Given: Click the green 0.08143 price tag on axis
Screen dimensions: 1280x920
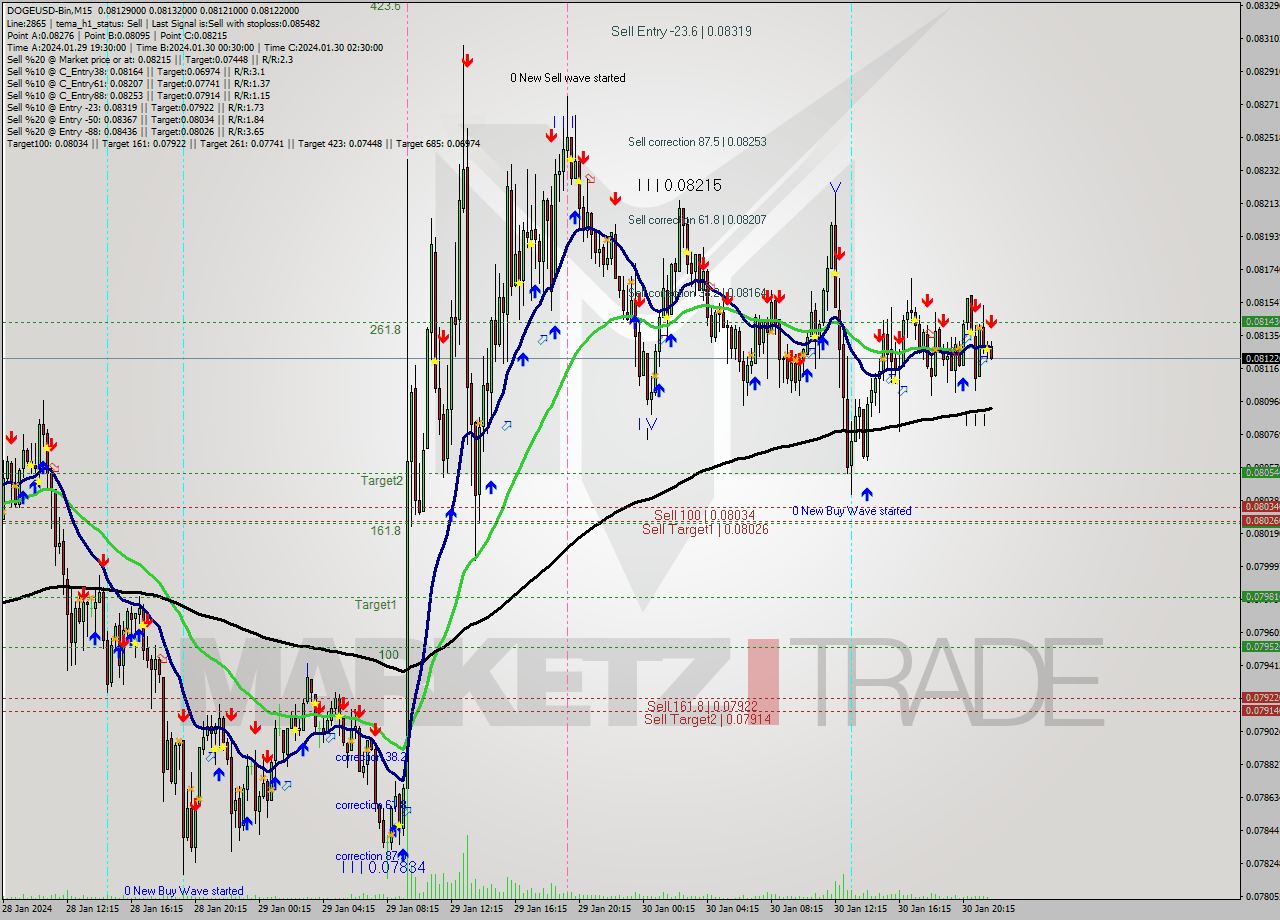Looking at the screenshot, I should pos(1260,322).
